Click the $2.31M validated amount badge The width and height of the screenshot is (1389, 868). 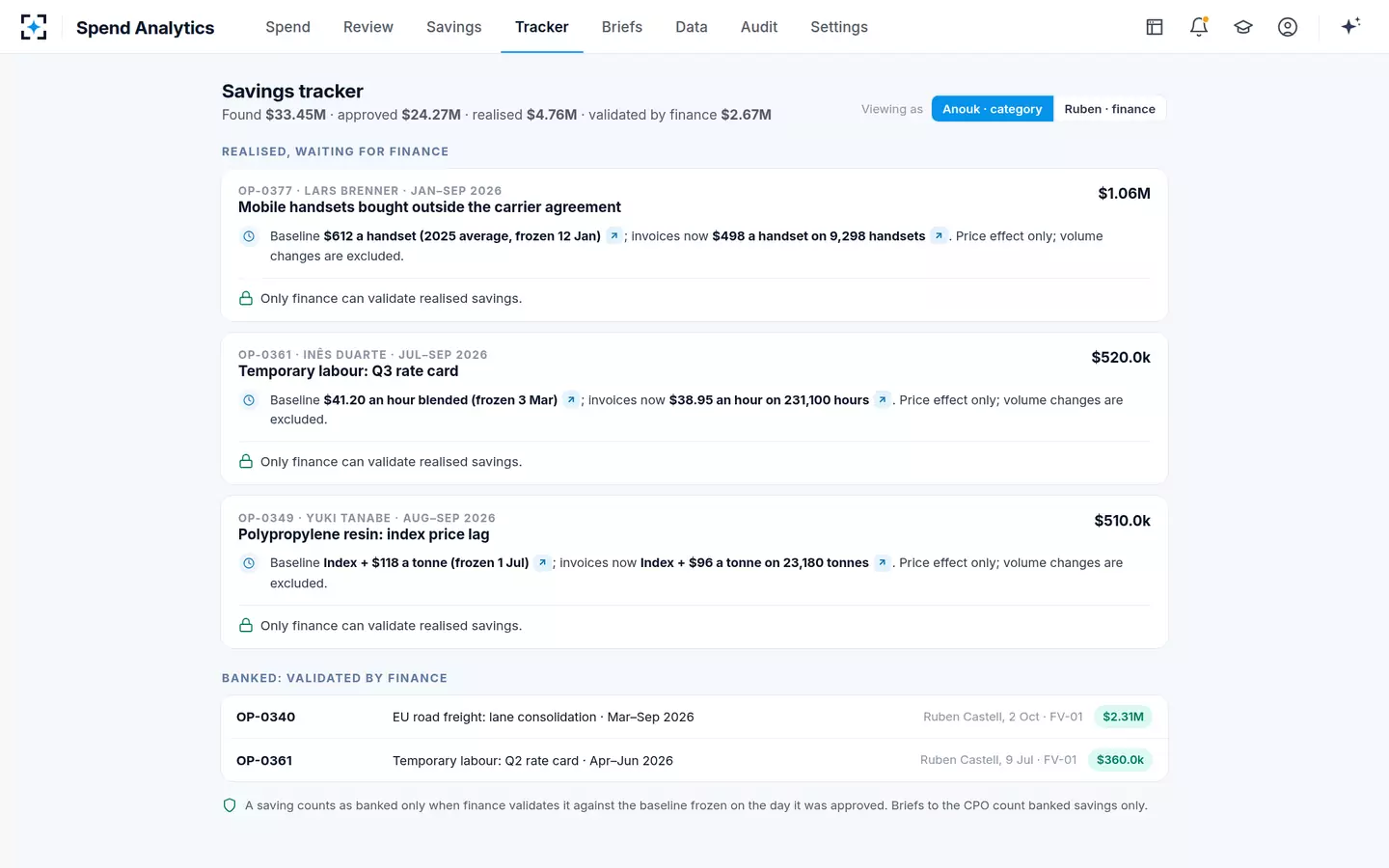(1124, 717)
